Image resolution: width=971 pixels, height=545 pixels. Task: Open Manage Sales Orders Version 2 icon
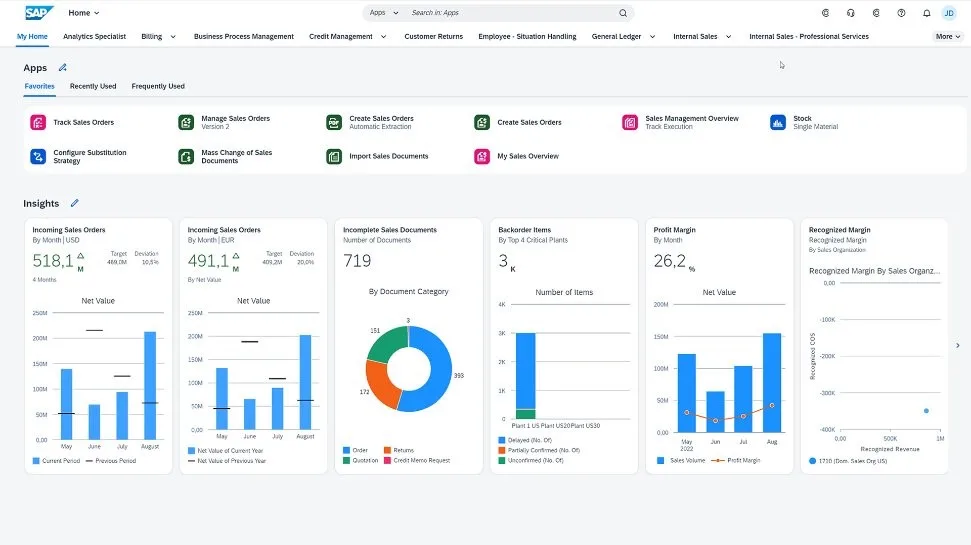pos(186,123)
